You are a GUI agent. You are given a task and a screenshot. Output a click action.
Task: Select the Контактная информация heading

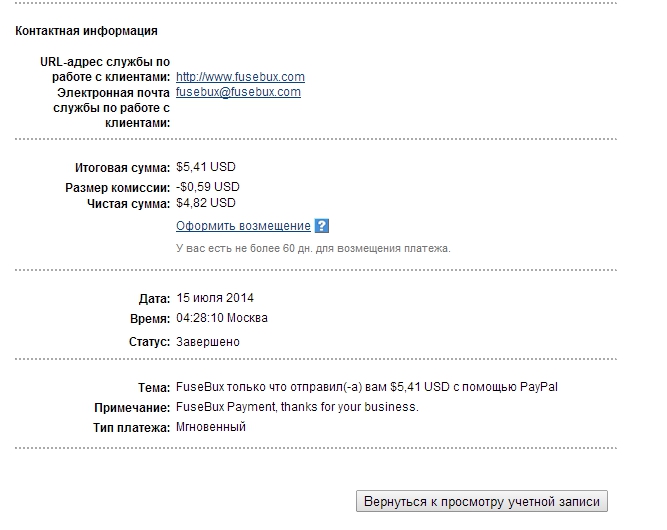86,31
